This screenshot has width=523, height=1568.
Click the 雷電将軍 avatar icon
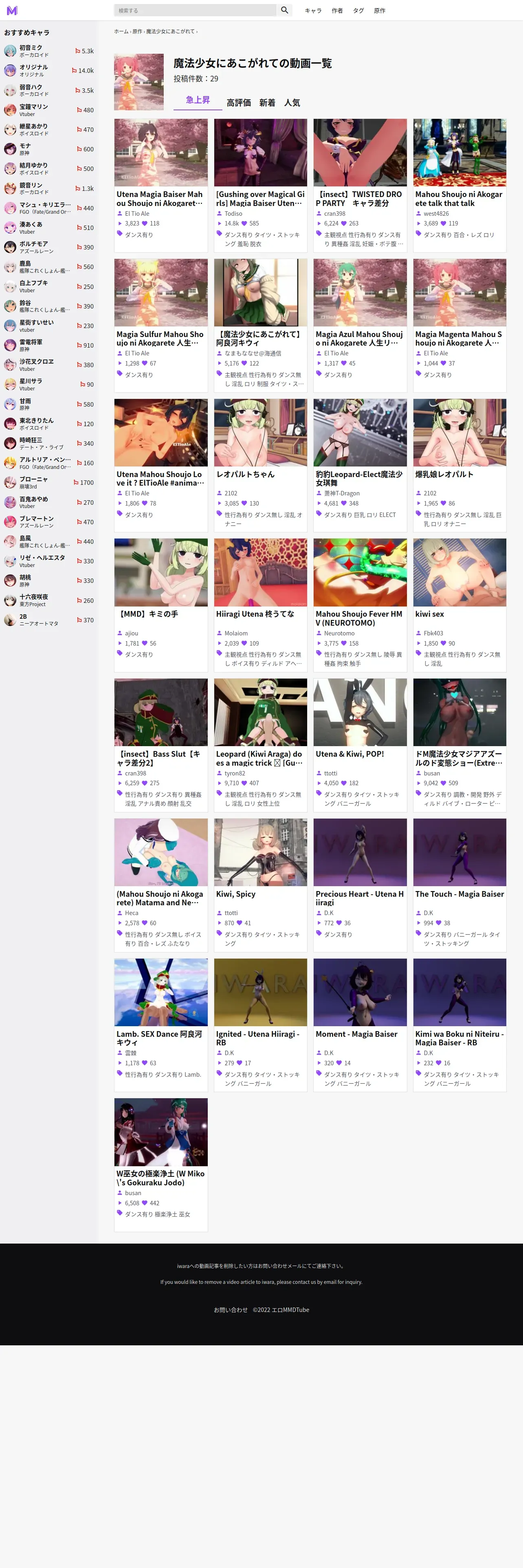pyautogui.click(x=10, y=345)
